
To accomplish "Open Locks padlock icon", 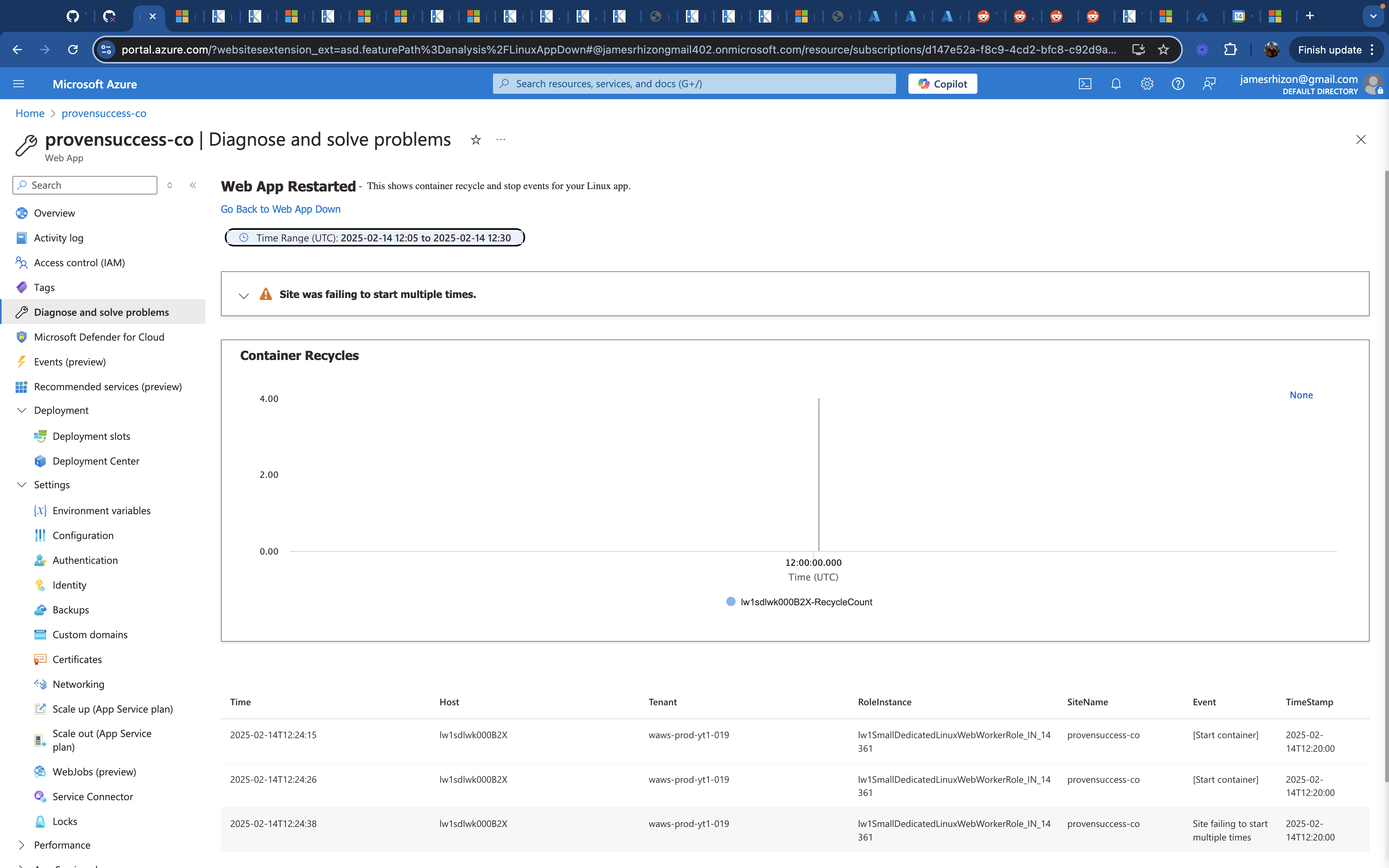I will (x=40, y=821).
